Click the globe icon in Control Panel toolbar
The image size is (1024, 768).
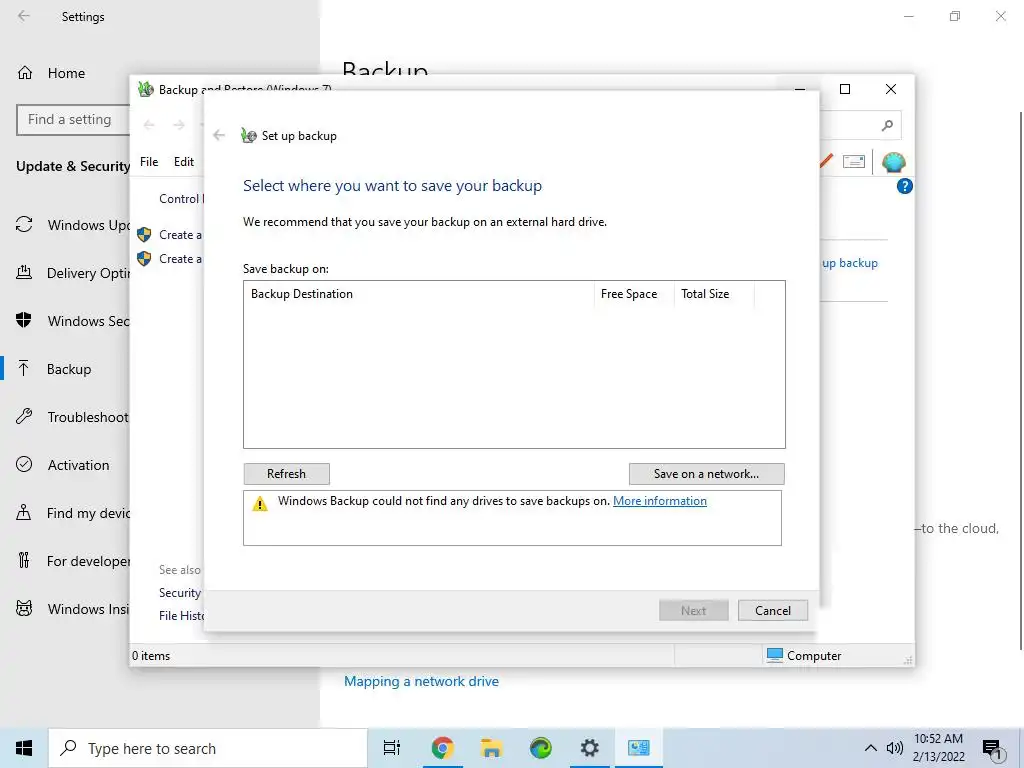pos(893,161)
